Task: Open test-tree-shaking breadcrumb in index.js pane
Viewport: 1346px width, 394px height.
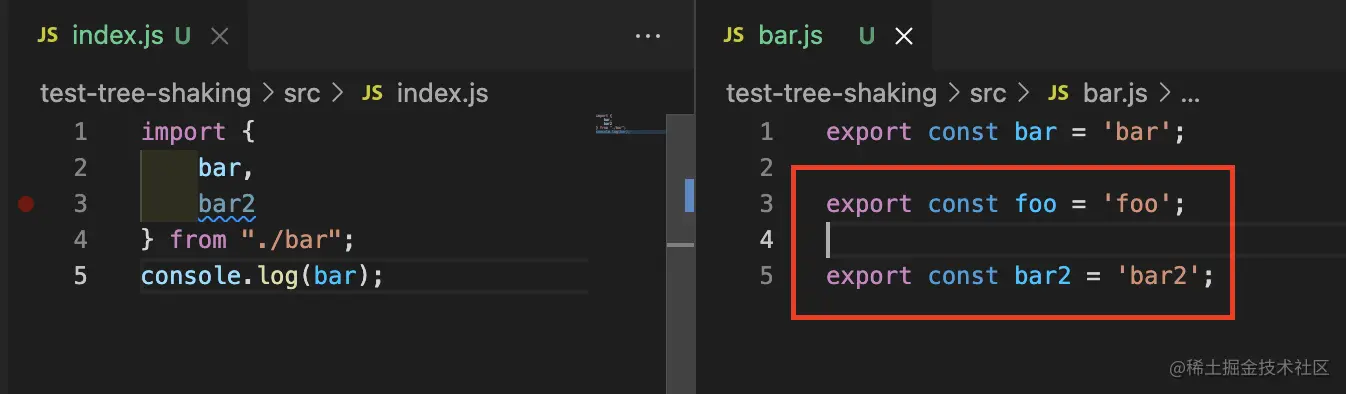Action: pyautogui.click(x=145, y=93)
